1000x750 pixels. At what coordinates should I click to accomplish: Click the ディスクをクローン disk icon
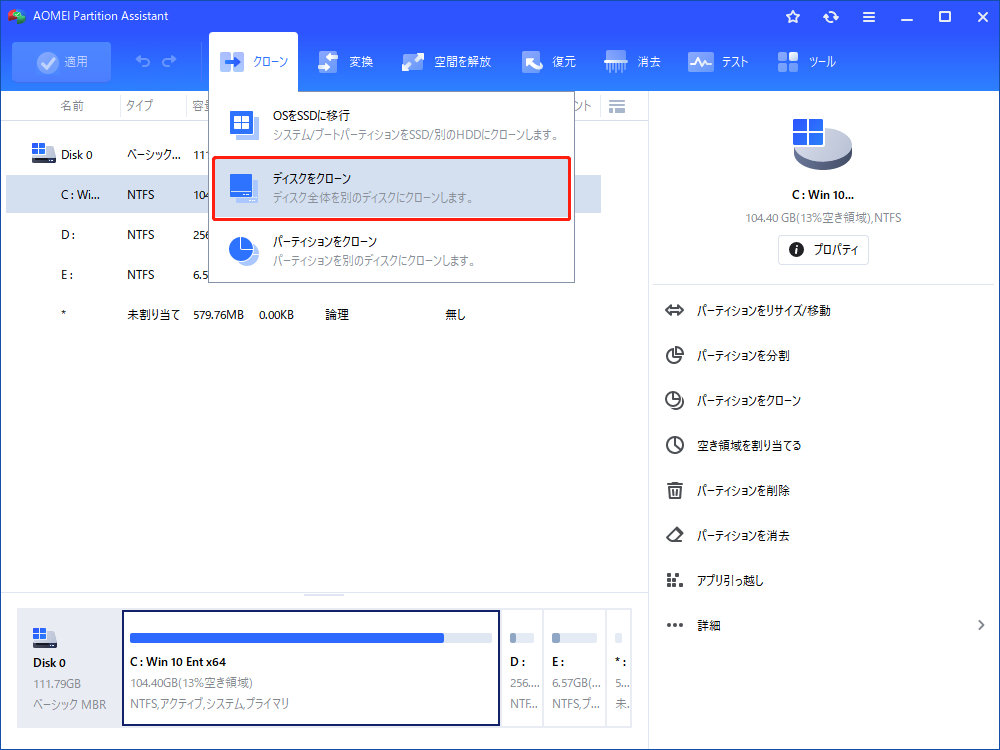click(244, 189)
